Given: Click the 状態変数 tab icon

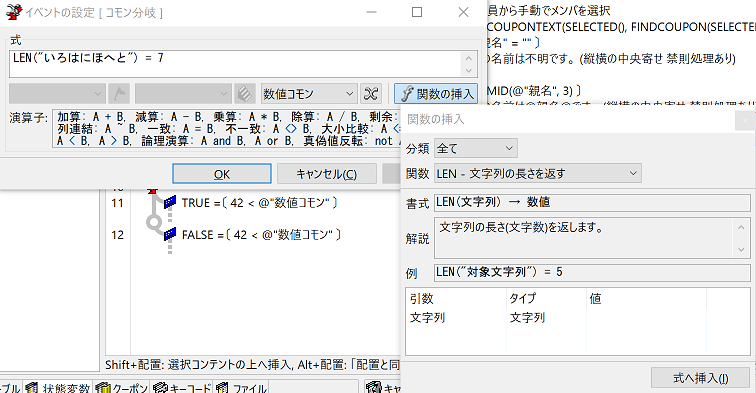Looking at the screenshot, I should tap(32, 388).
